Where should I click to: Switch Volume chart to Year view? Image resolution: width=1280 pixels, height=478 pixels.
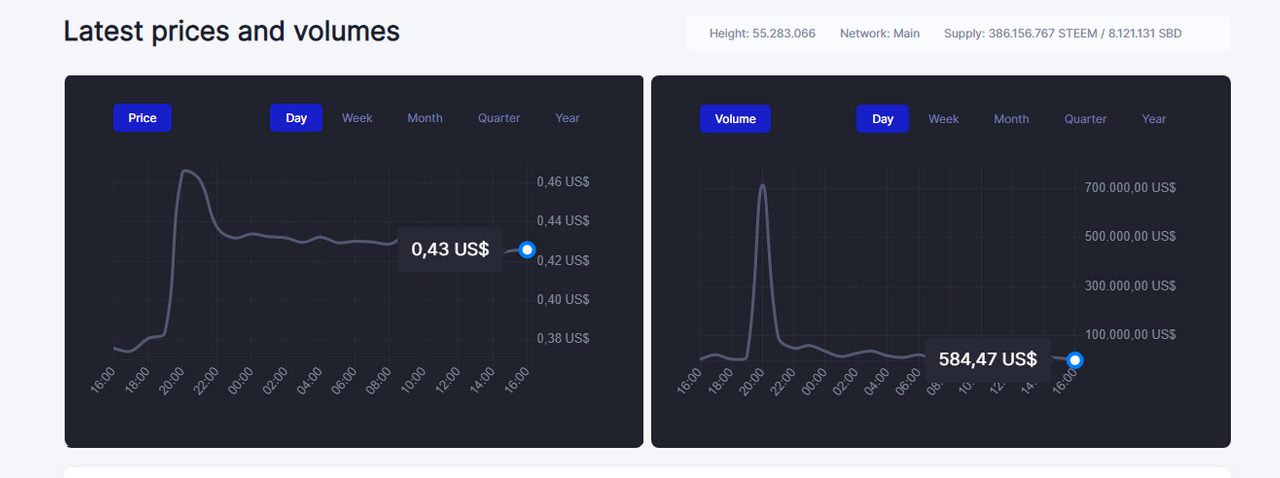1154,119
